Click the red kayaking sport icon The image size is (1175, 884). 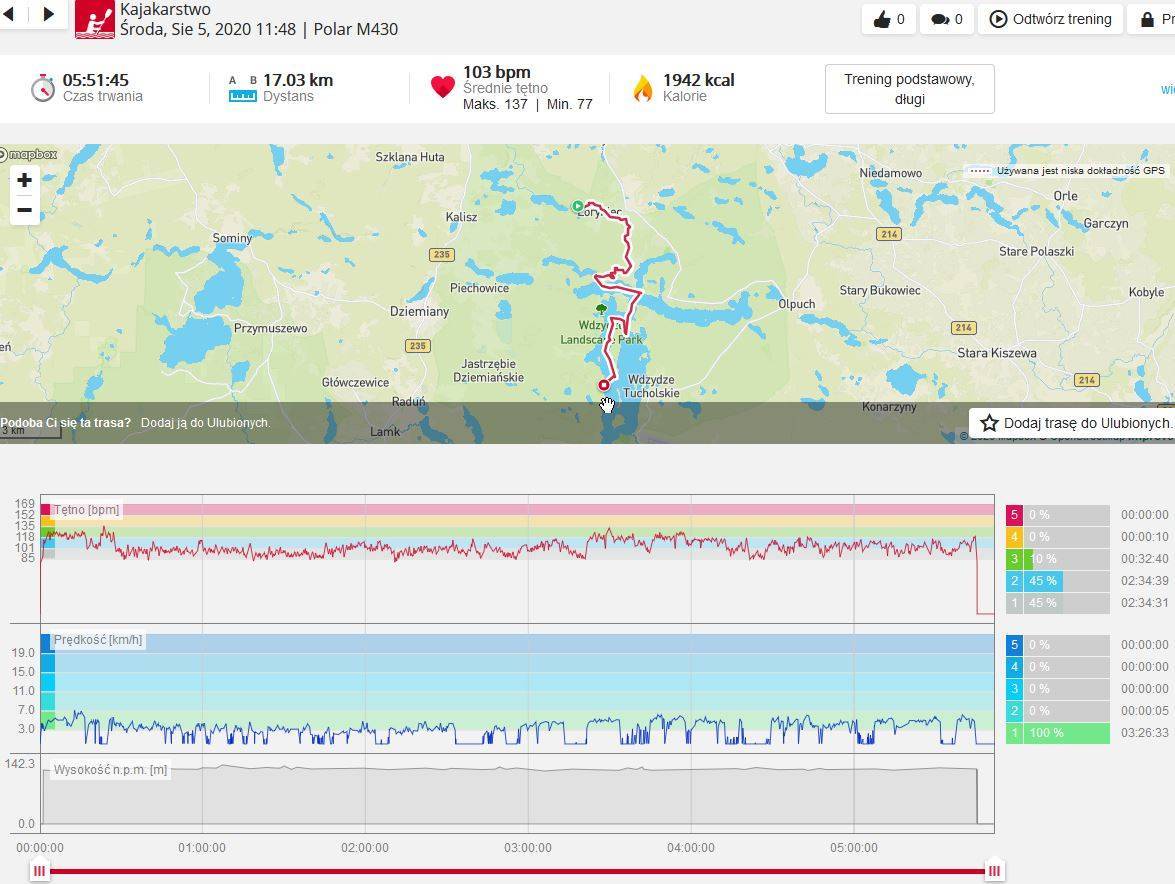pos(94,19)
